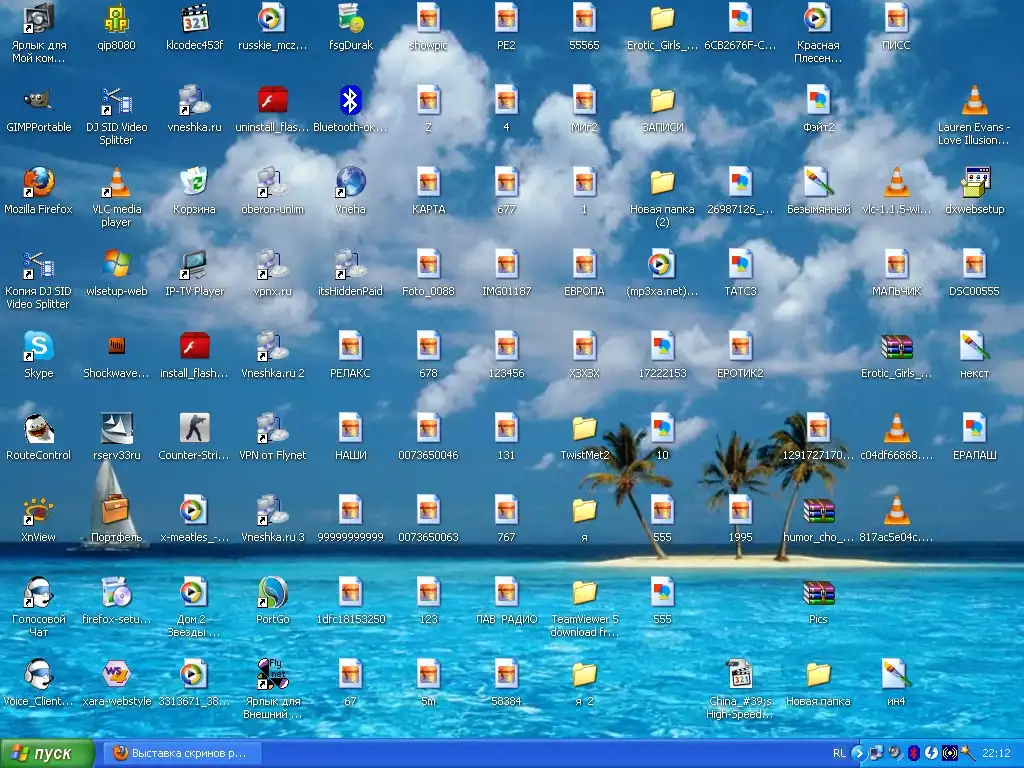The image size is (1024, 768).
Task: Open the GIMPPortable shortcut
Action: click(x=39, y=101)
